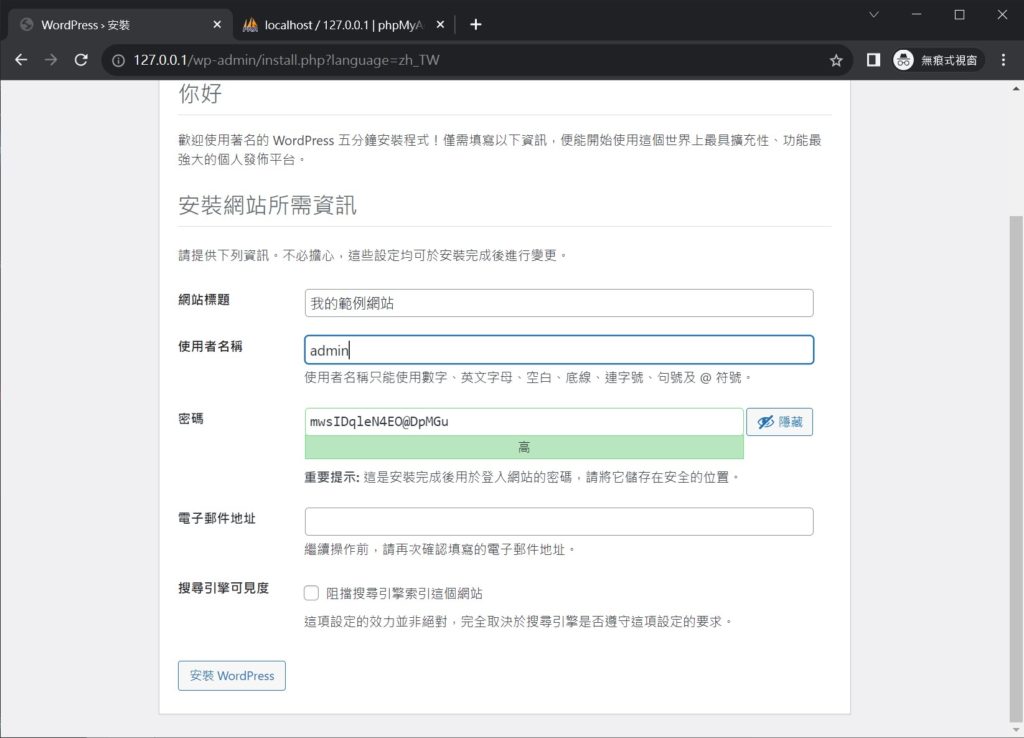Image resolution: width=1024 pixels, height=738 pixels.
Task: Click the browser forward arrow
Action: [51, 60]
